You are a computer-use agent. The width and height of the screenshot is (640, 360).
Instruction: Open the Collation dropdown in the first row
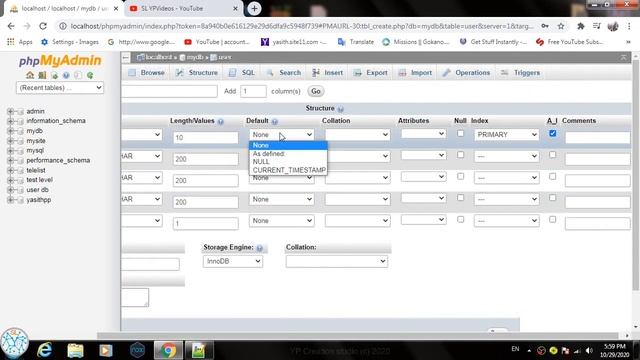(358, 135)
